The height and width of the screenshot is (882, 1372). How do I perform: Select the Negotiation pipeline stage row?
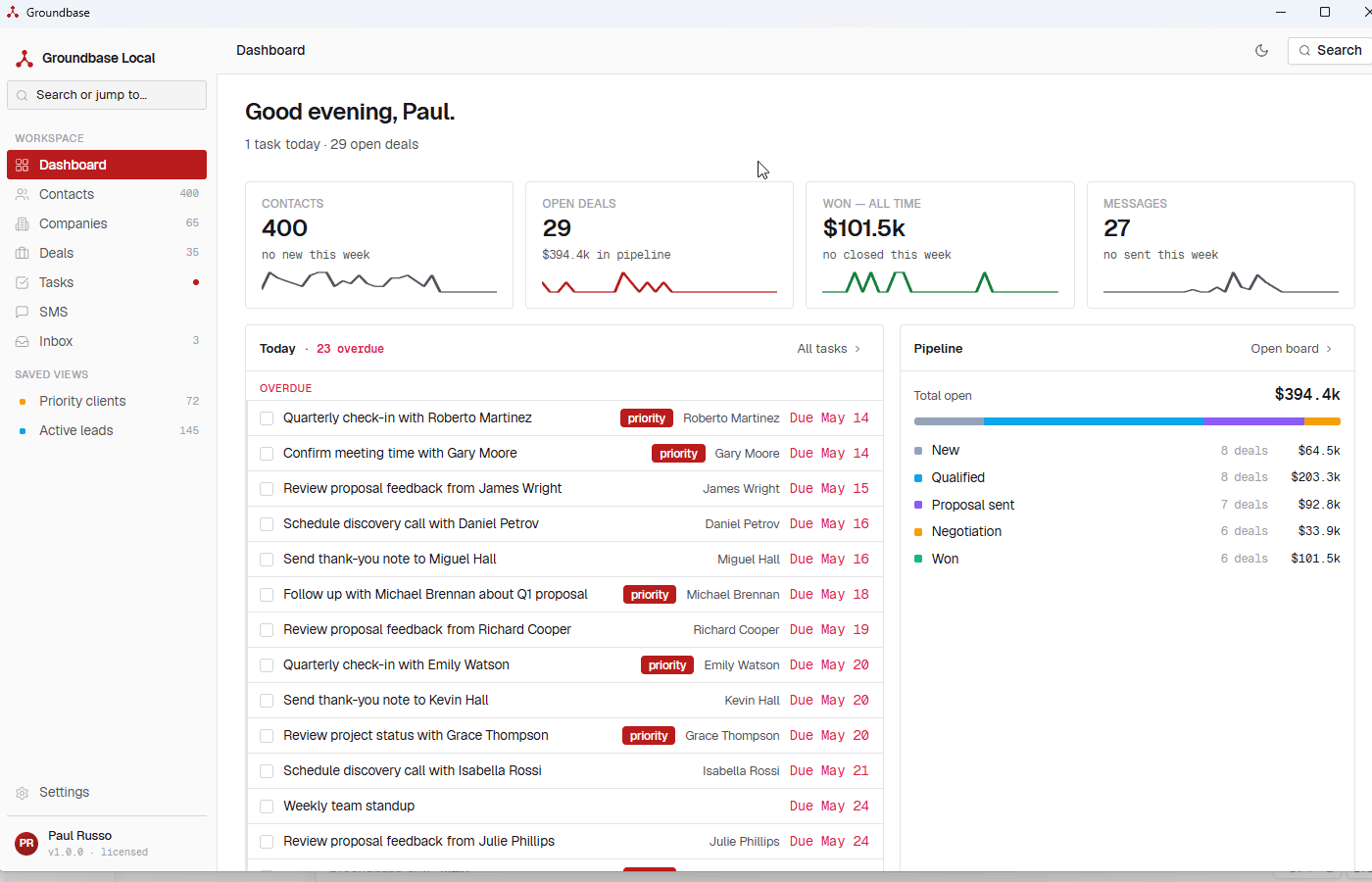point(1127,531)
